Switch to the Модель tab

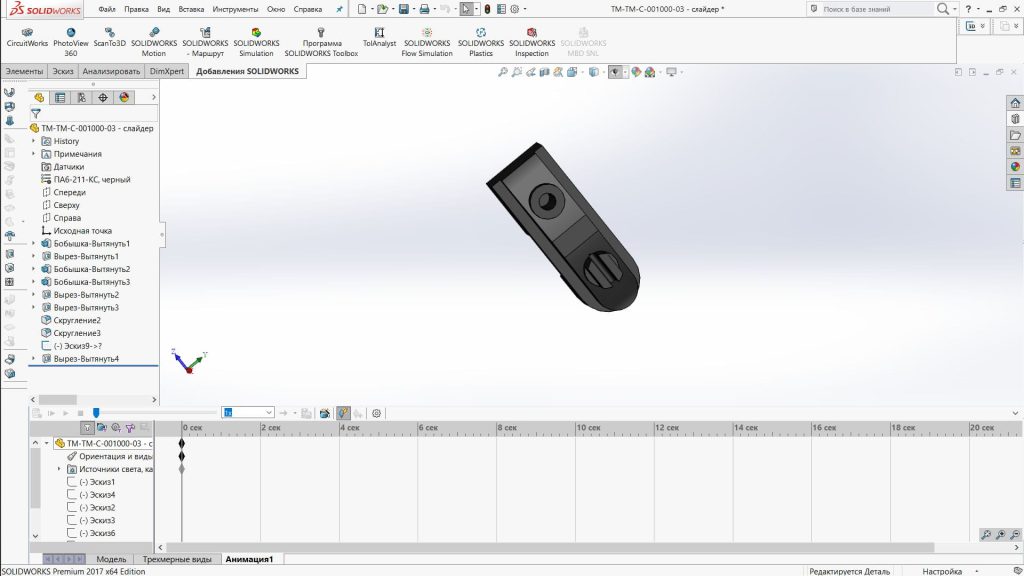(x=111, y=559)
